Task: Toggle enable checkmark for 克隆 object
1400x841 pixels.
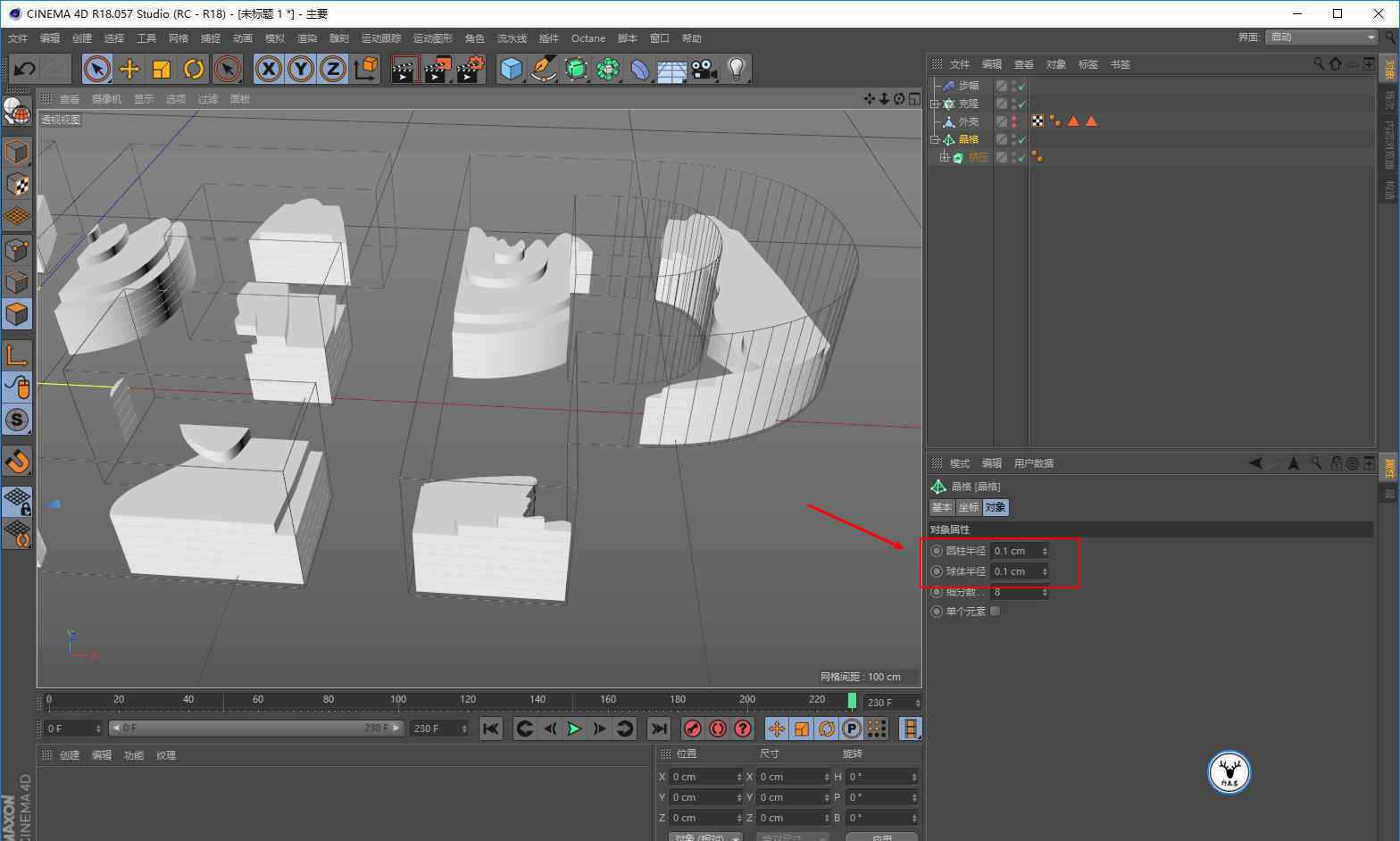Action: pyautogui.click(x=1022, y=104)
